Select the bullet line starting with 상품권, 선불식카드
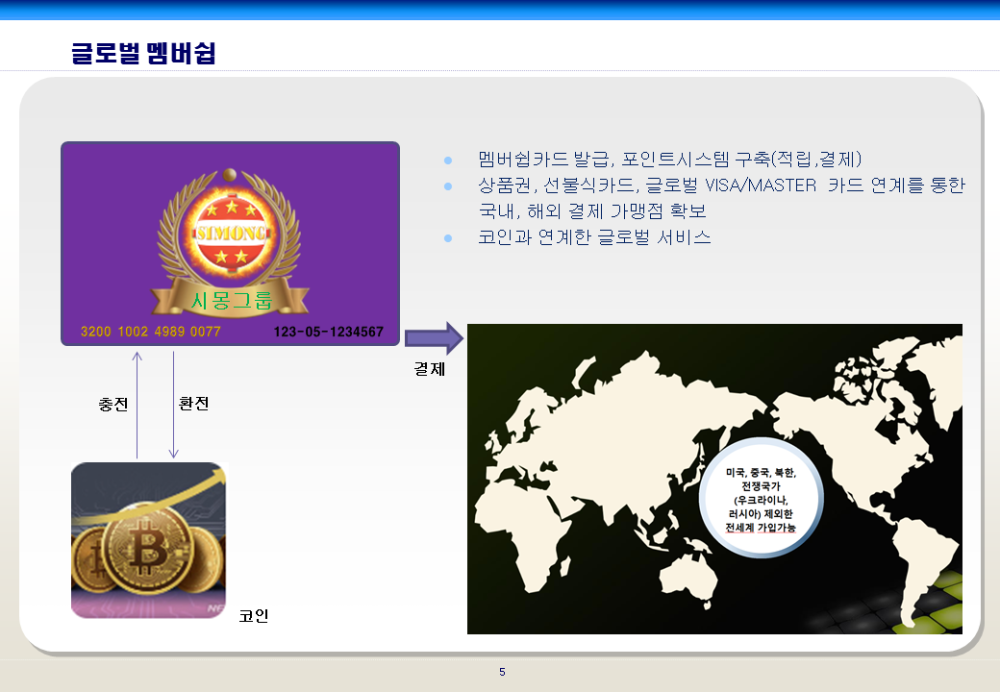1000x692 pixels. (x=720, y=186)
